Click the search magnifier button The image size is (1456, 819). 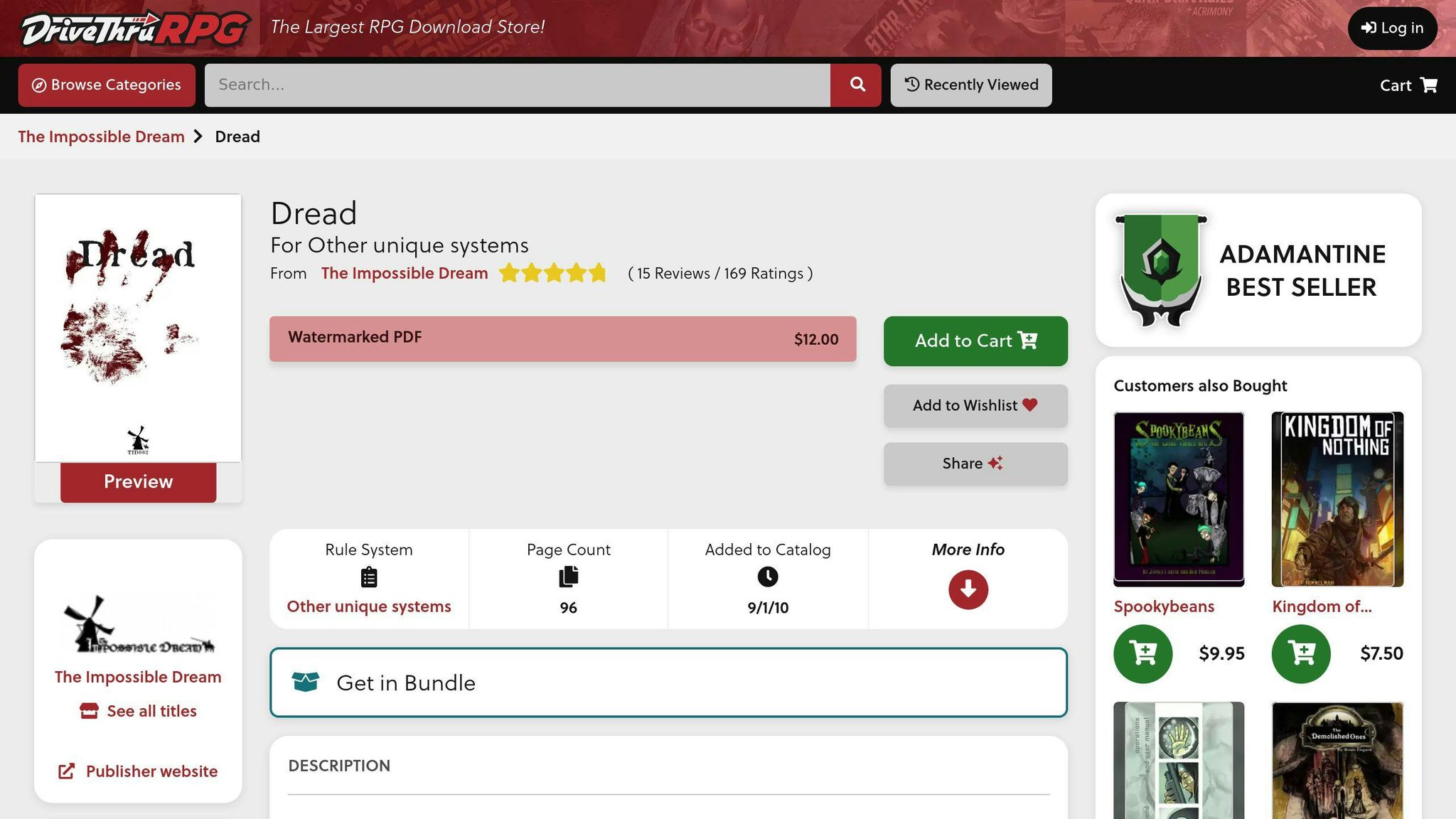(x=856, y=85)
